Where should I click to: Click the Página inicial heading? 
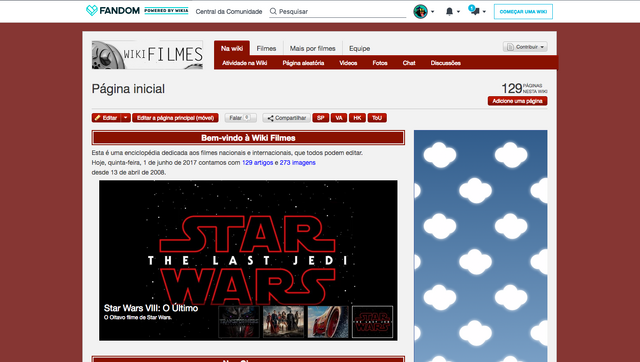point(128,89)
